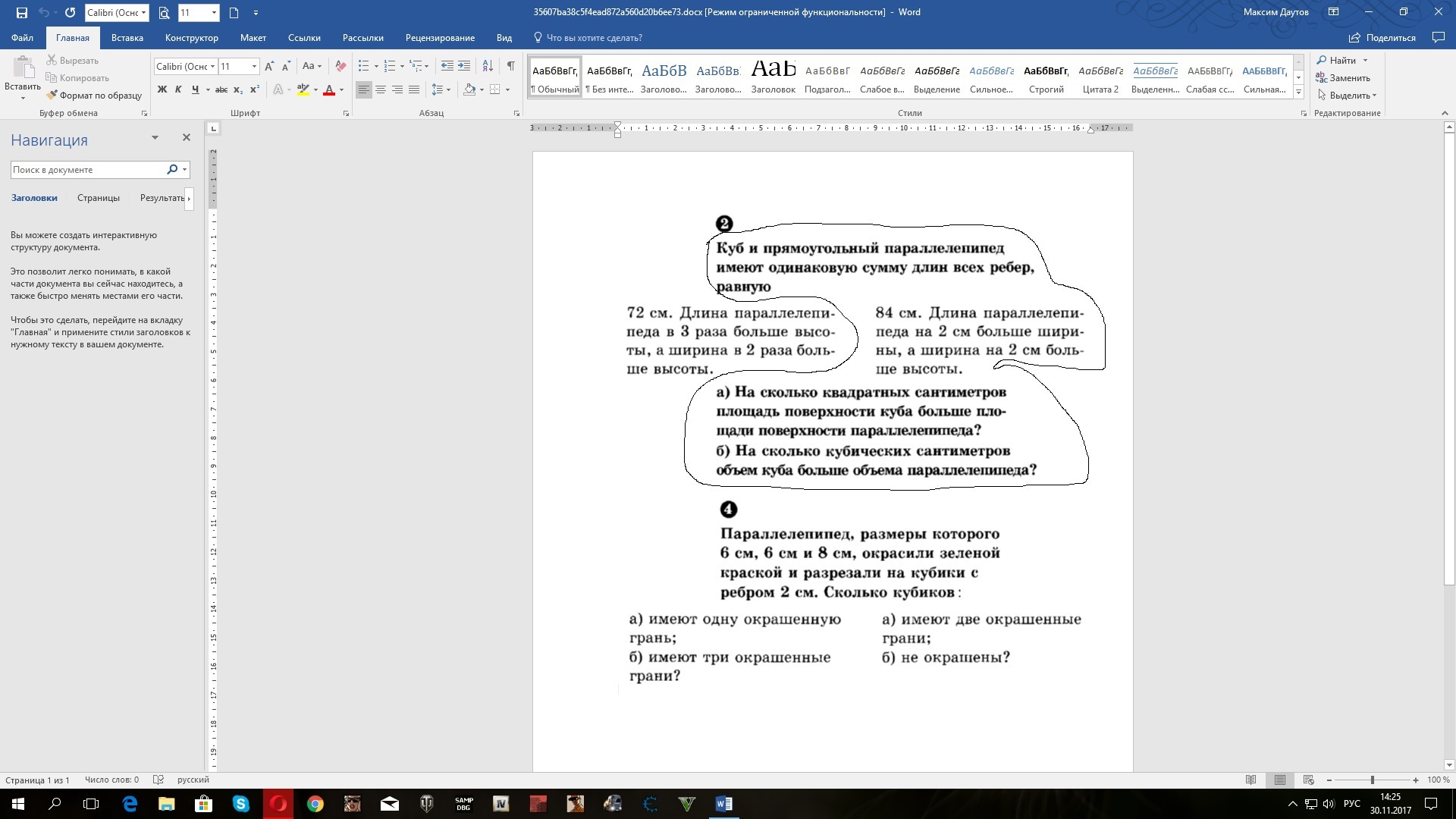Viewport: 1456px width, 819px height.
Task: Click the Format Painter brush icon
Action: [x=52, y=96]
